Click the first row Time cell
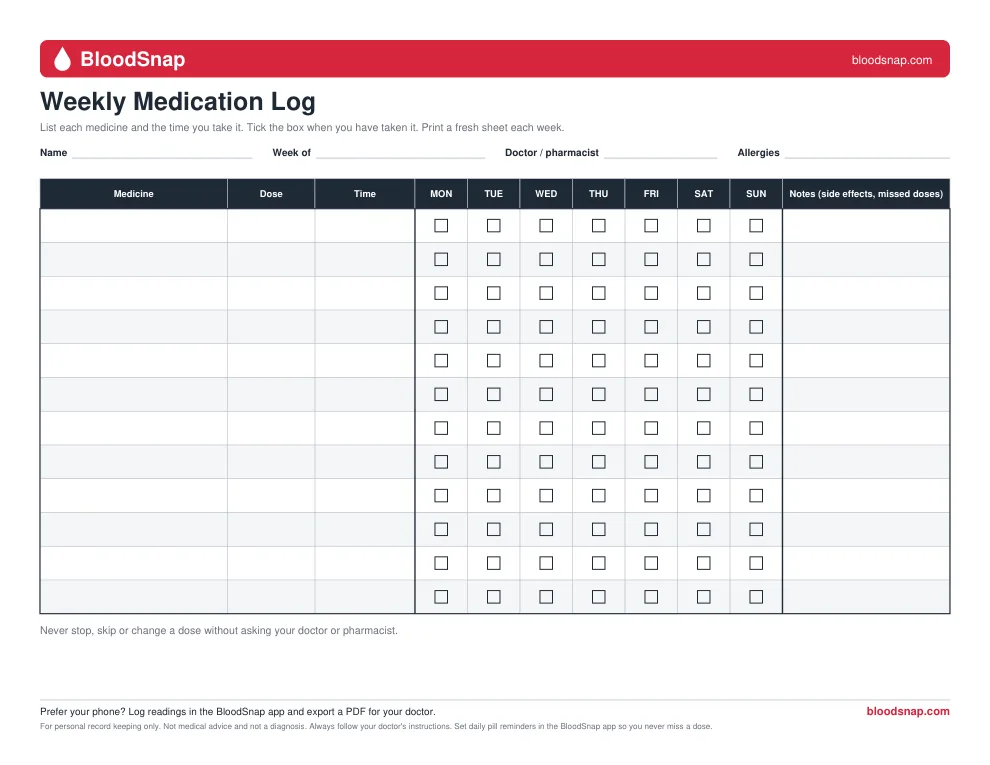Screen dimensions: 990x765 365,225
